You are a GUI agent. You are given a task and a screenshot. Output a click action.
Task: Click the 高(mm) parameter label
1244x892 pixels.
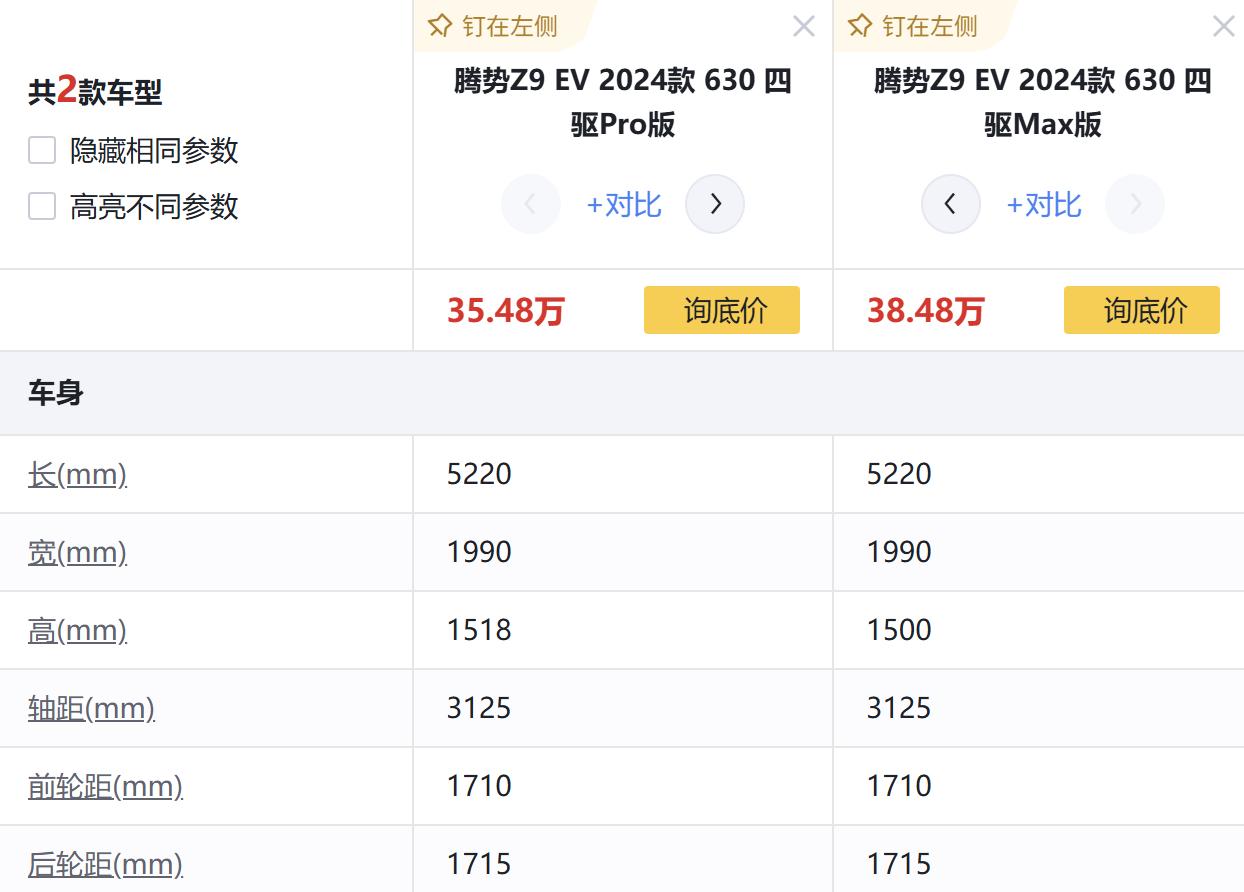(x=77, y=630)
